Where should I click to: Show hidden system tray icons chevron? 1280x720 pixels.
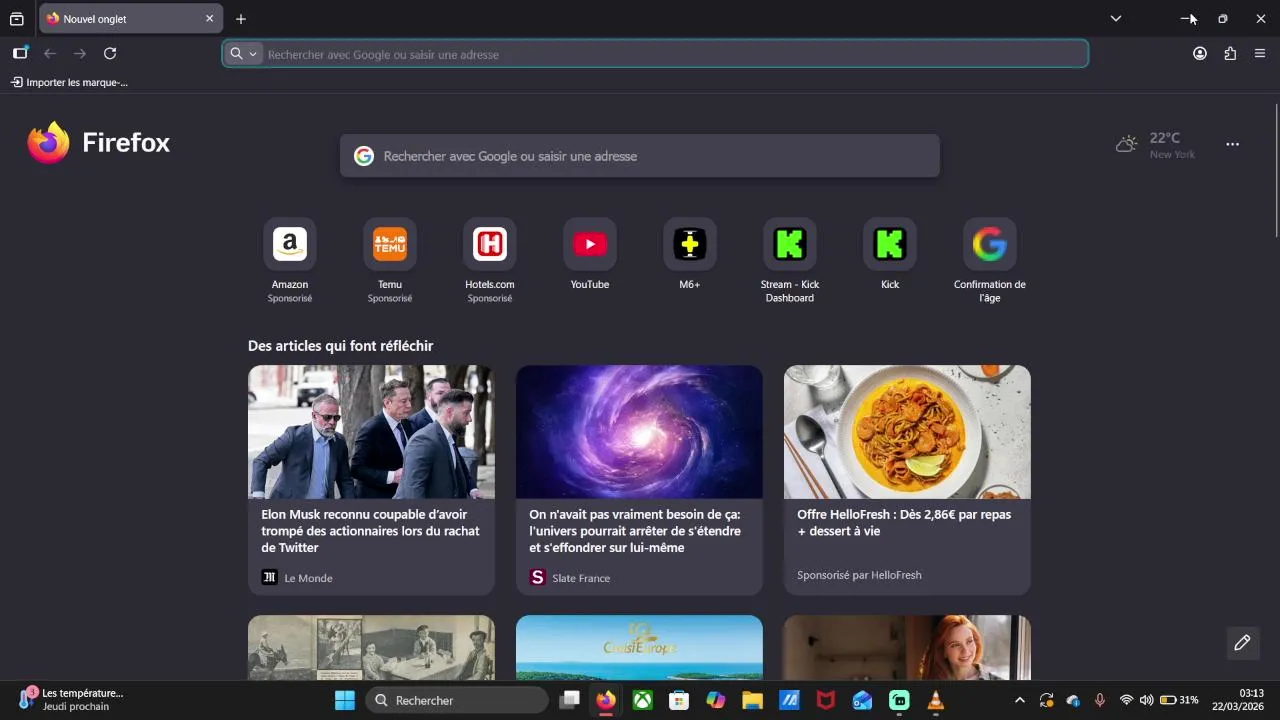click(1019, 700)
